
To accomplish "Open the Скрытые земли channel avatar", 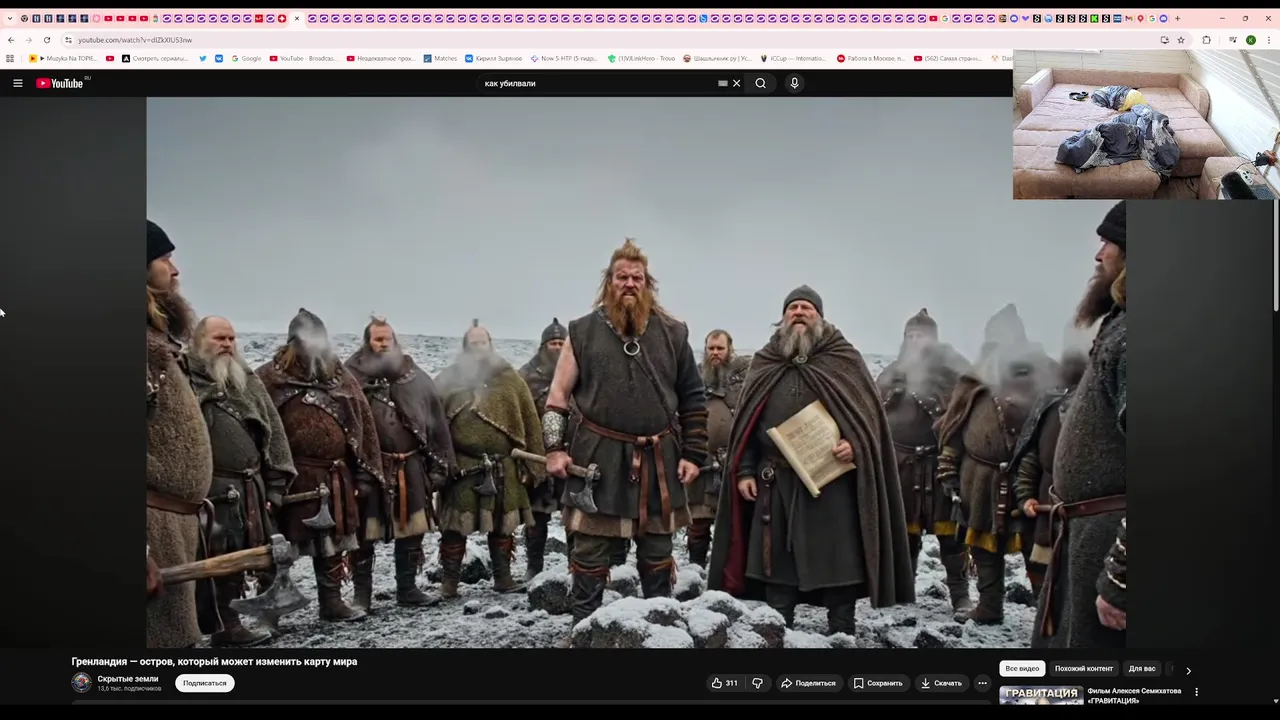I will pos(81,683).
